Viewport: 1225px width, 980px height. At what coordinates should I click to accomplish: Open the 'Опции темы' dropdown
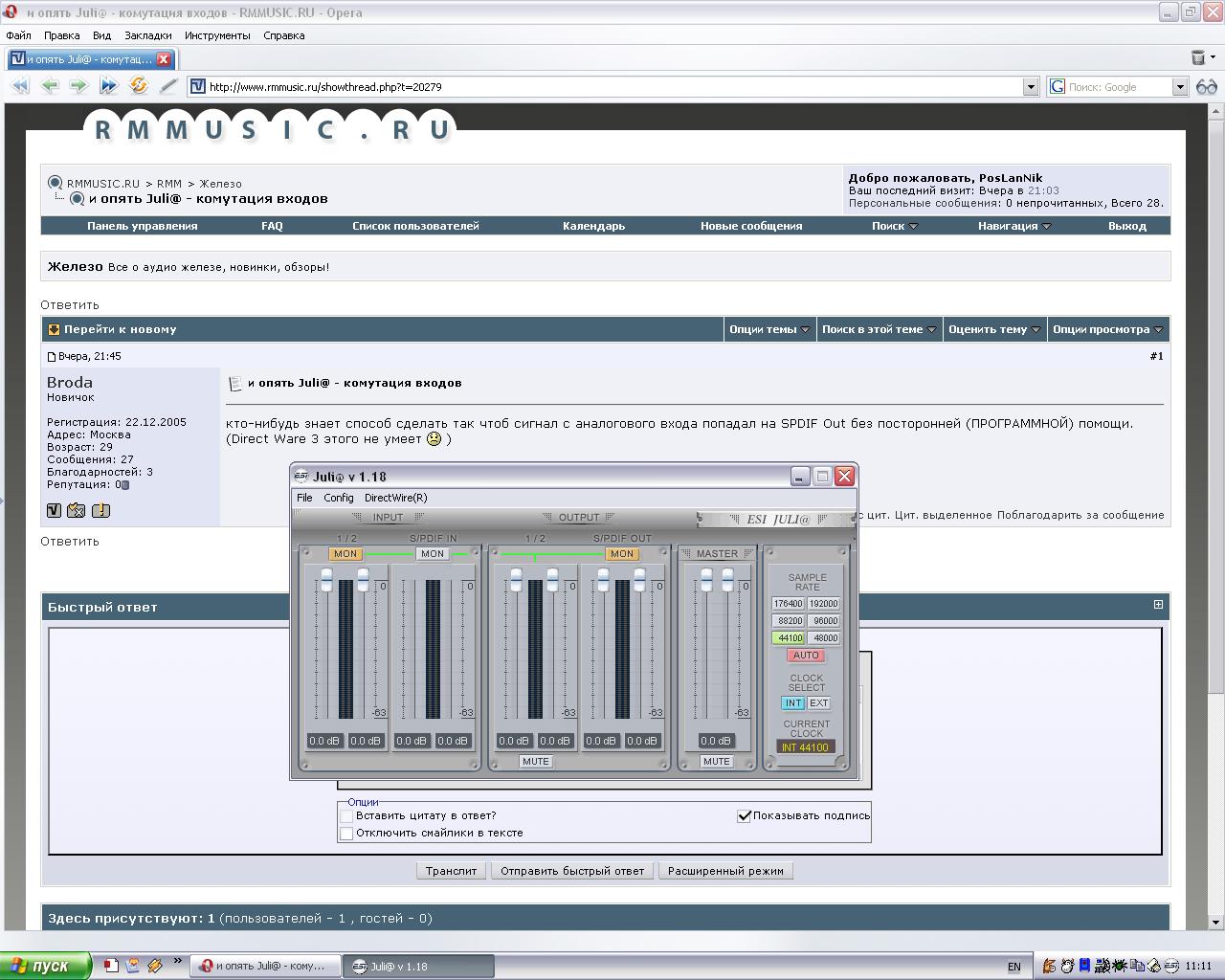click(769, 329)
